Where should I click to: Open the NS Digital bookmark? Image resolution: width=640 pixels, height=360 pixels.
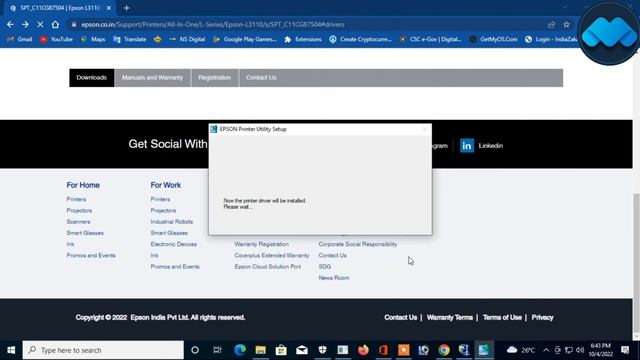pyautogui.click(x=187, y=39)
